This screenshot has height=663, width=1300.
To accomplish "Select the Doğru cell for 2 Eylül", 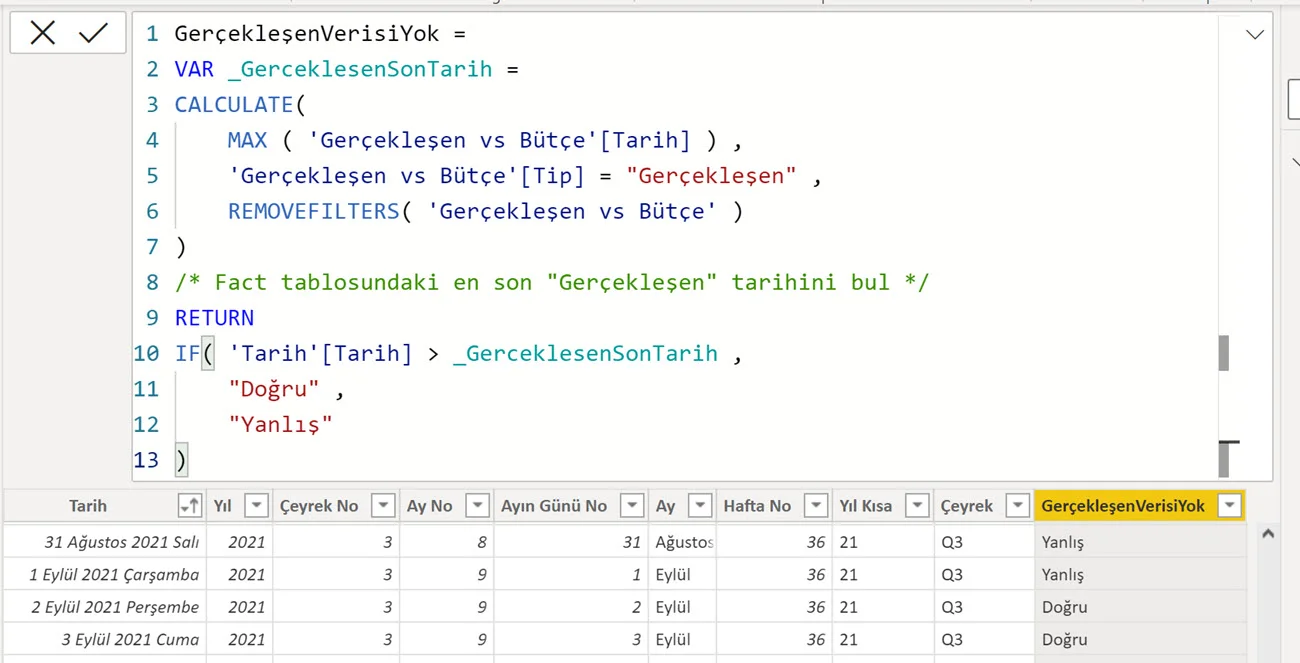I will tap(1064, 607).
